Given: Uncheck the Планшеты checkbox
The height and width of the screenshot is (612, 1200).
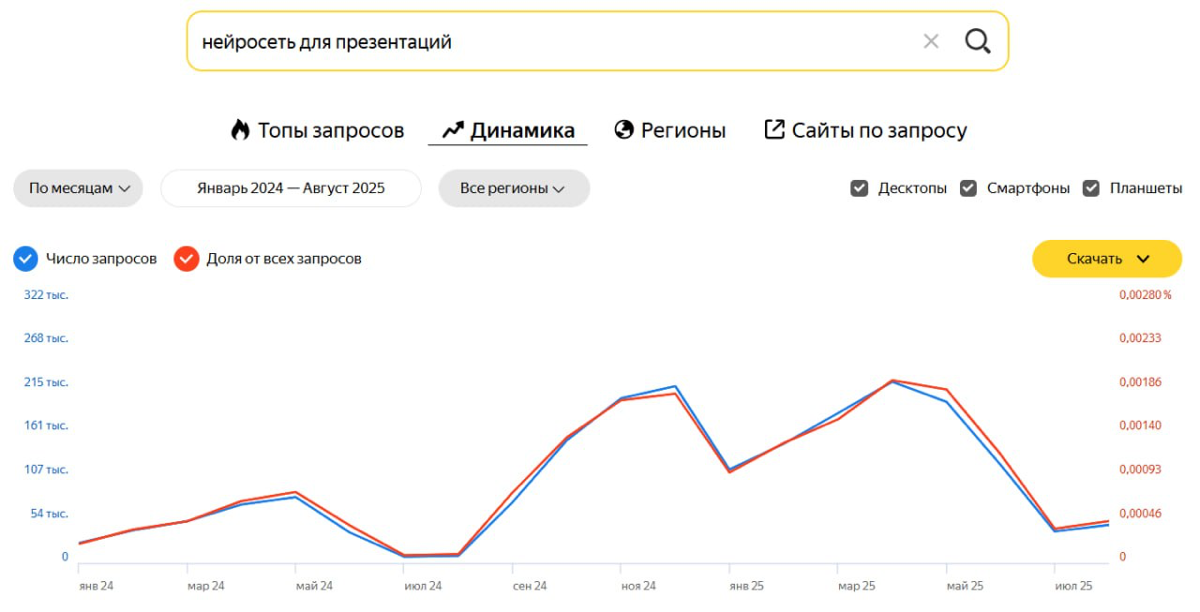Looking at the screenshot, I should 1091,188.
